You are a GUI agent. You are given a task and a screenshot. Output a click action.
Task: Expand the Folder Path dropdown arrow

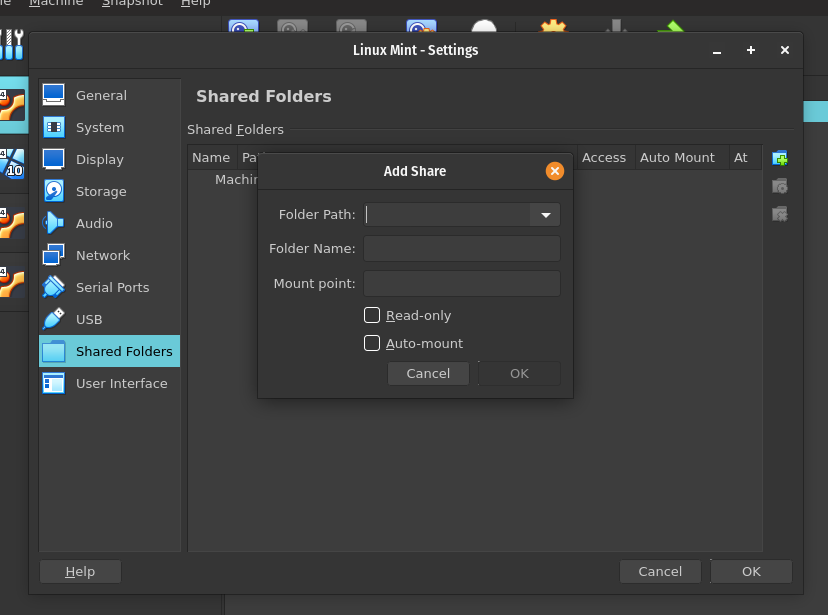[545, 215]
